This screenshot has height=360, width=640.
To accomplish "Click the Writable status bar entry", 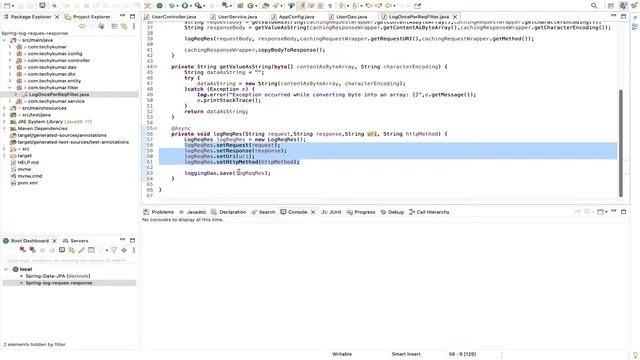I will (342, 354).
